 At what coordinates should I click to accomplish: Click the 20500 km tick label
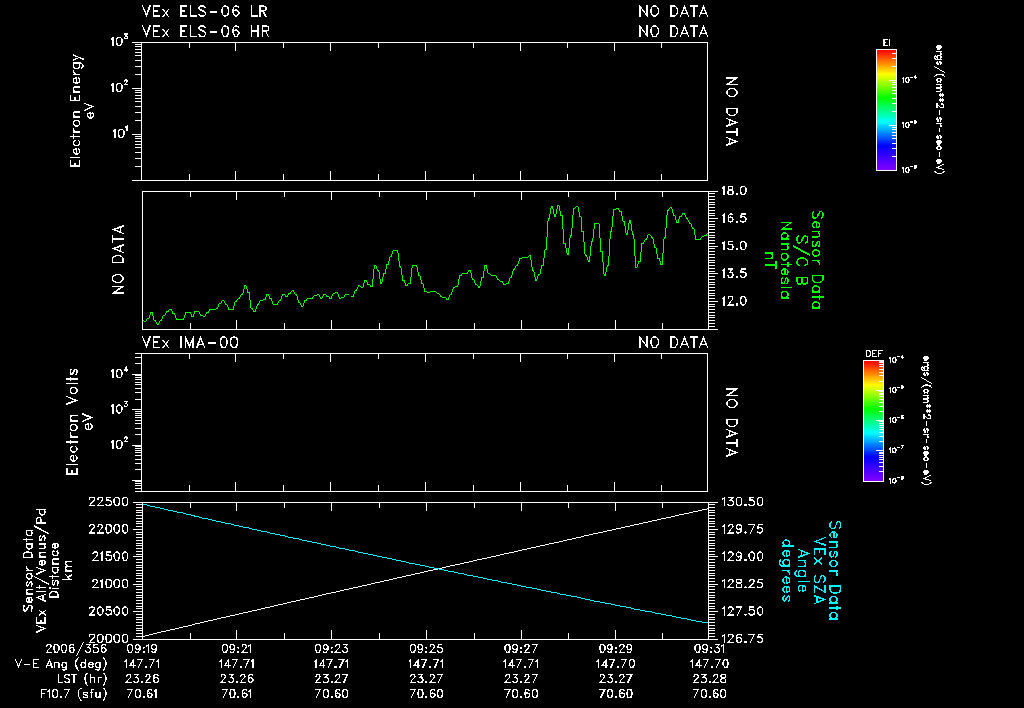click(x=108, y=611)
